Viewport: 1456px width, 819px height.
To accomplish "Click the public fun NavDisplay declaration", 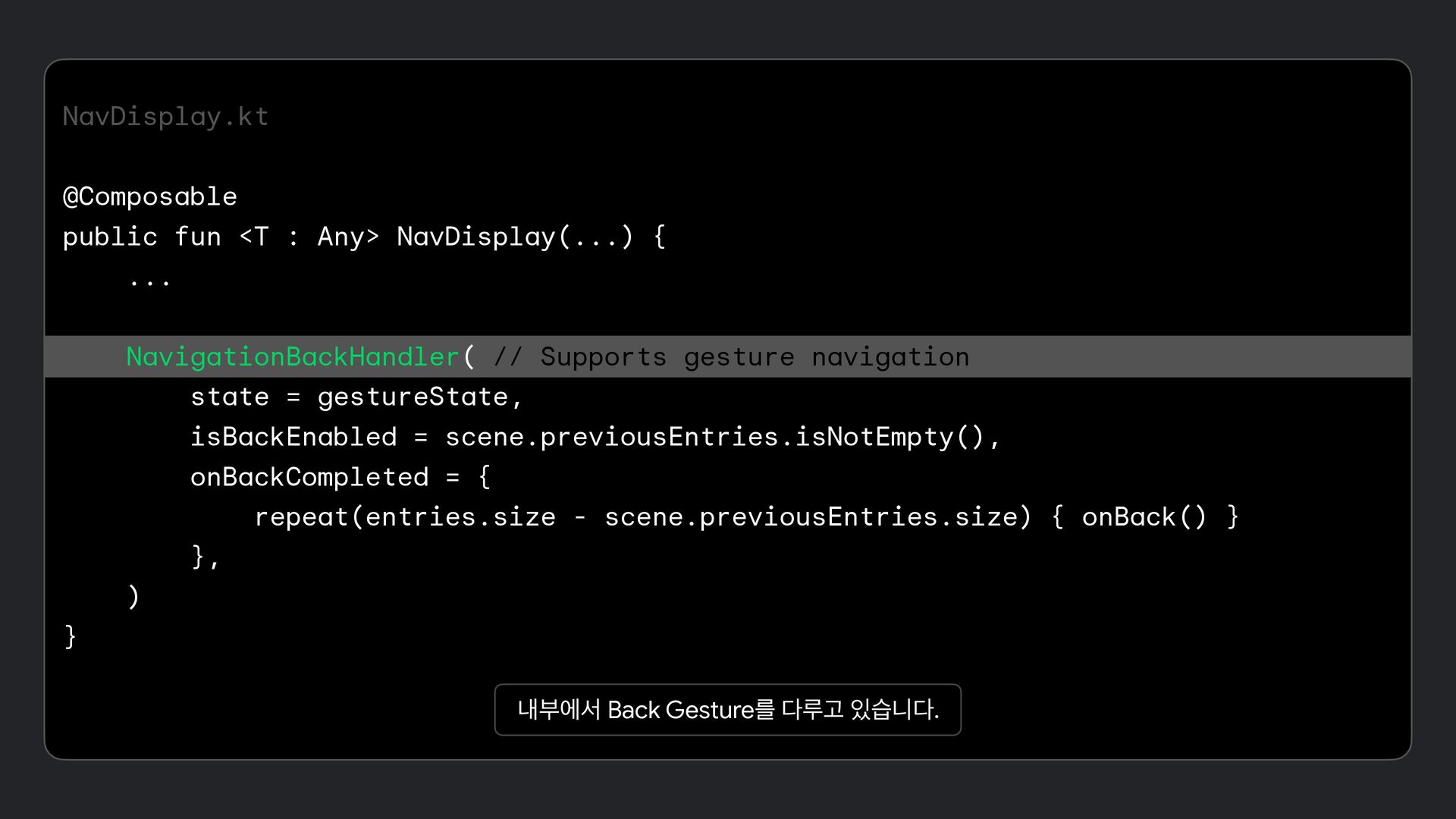I will (364, 237).
